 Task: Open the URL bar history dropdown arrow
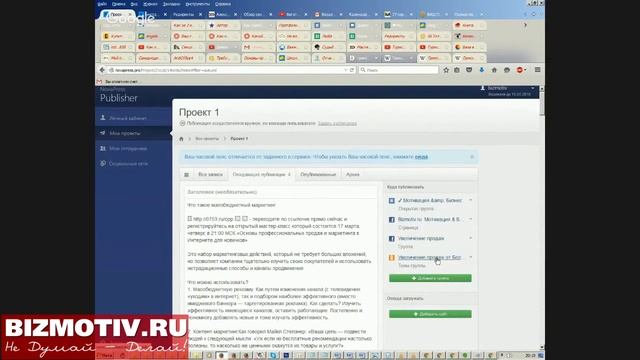pos(345,70)
